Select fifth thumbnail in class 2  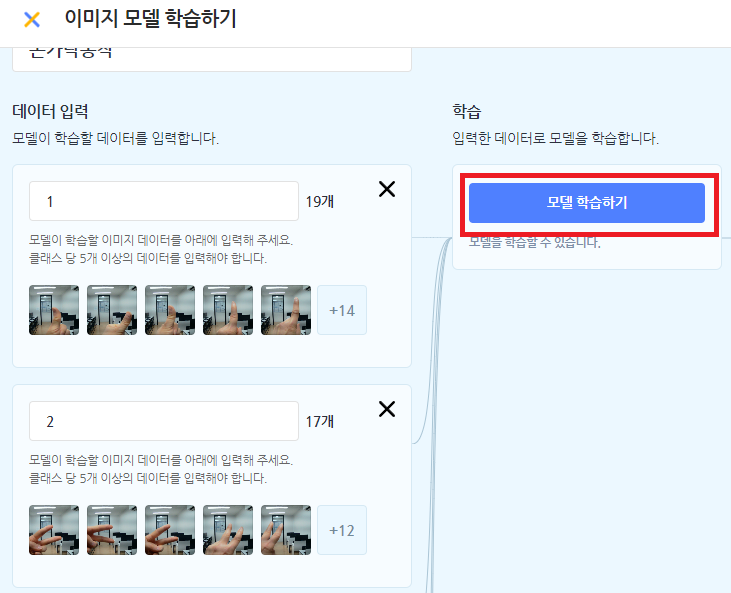[286, 530]
